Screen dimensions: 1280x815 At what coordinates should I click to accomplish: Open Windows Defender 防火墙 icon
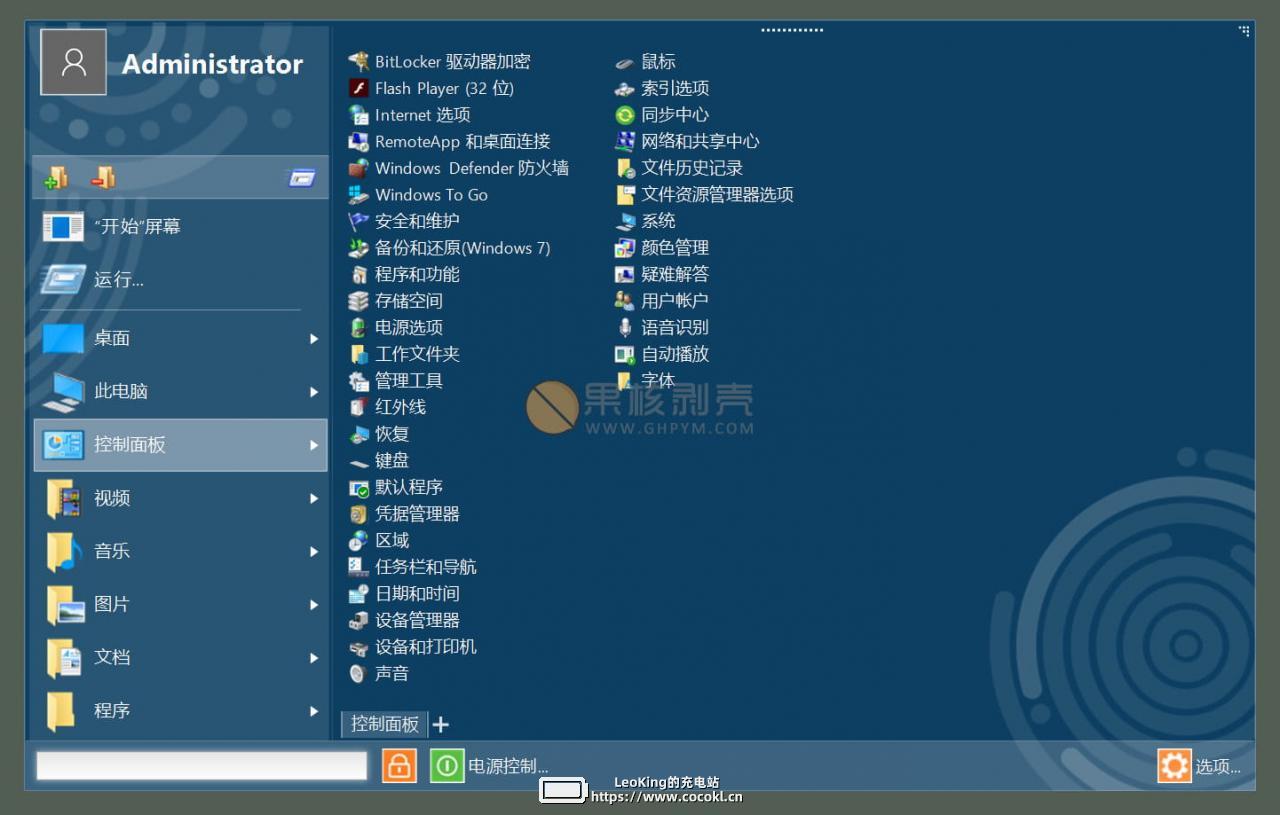[358, 168]
